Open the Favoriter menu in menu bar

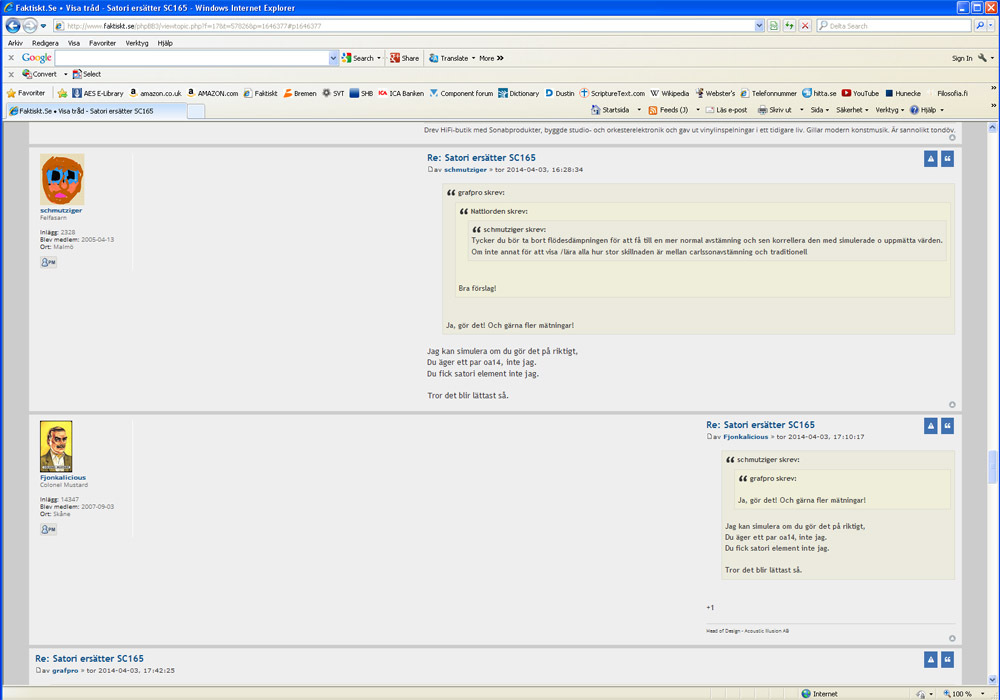[x=103, y=43]
